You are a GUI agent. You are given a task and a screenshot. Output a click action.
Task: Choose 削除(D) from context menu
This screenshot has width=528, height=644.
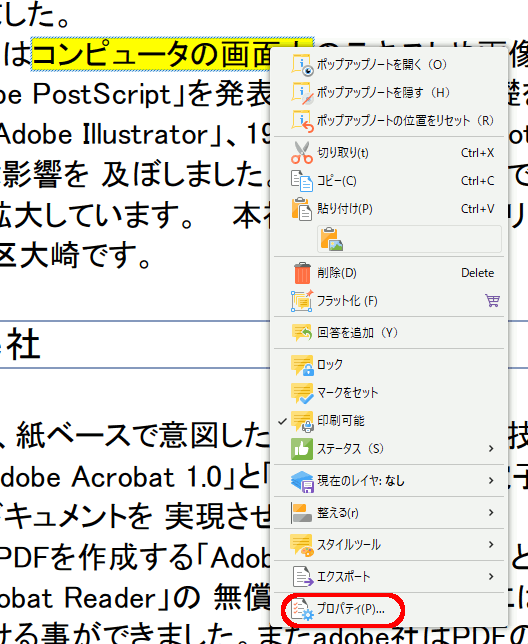388,273
